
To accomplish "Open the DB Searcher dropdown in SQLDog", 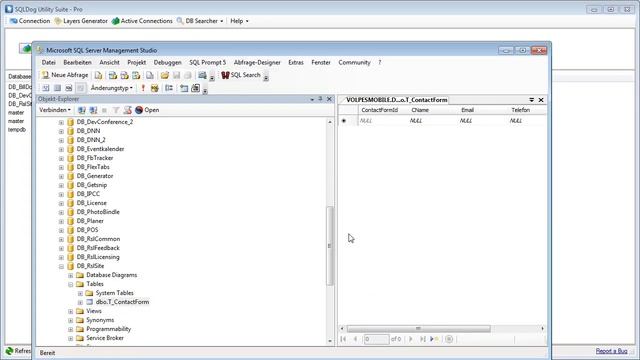I will tap(200, 21).
